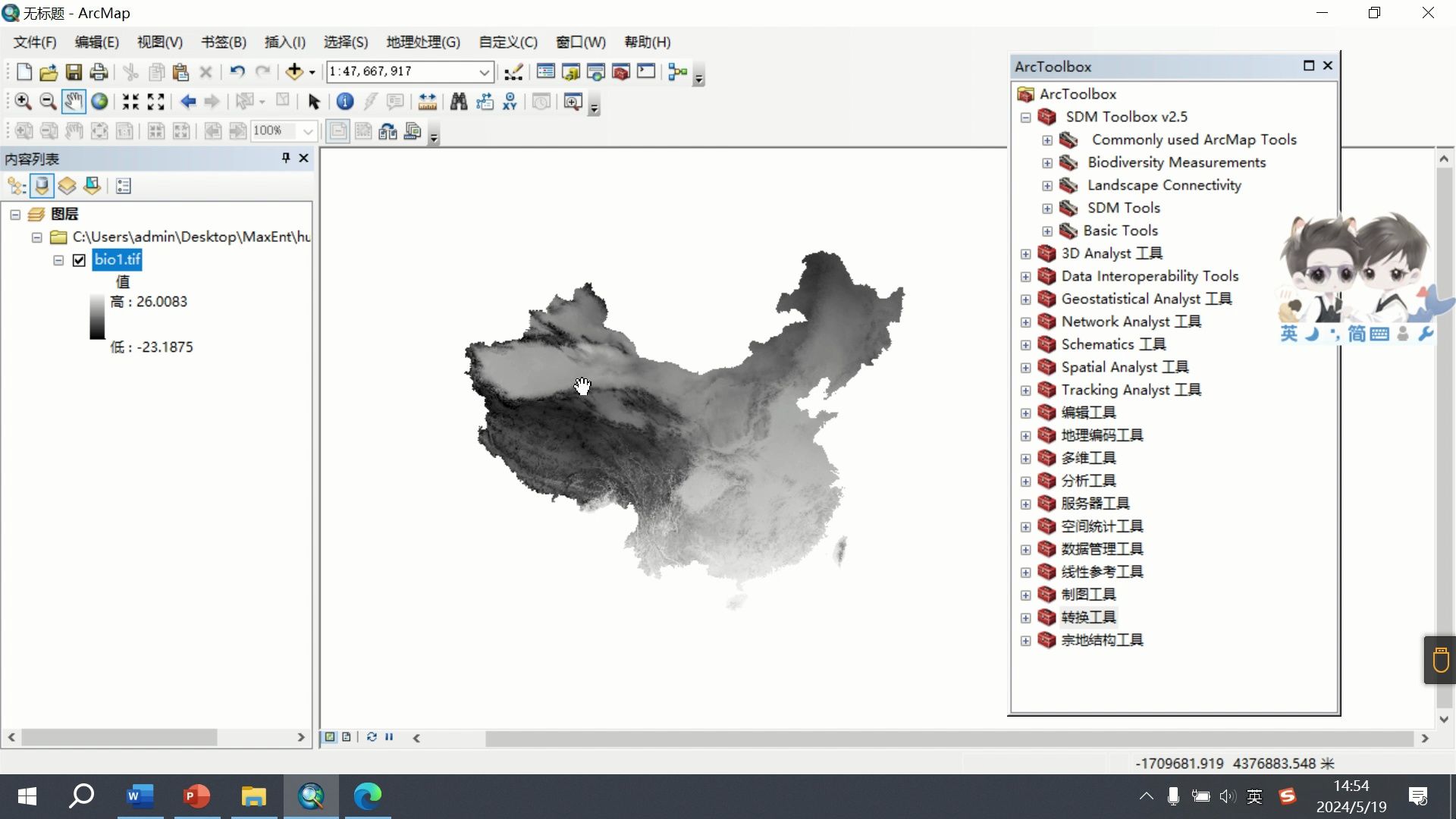Click the Biodiversity Measurements toolset label
The width and height of the screenshot is (1456, 819).
click(x=1176, y=162)
